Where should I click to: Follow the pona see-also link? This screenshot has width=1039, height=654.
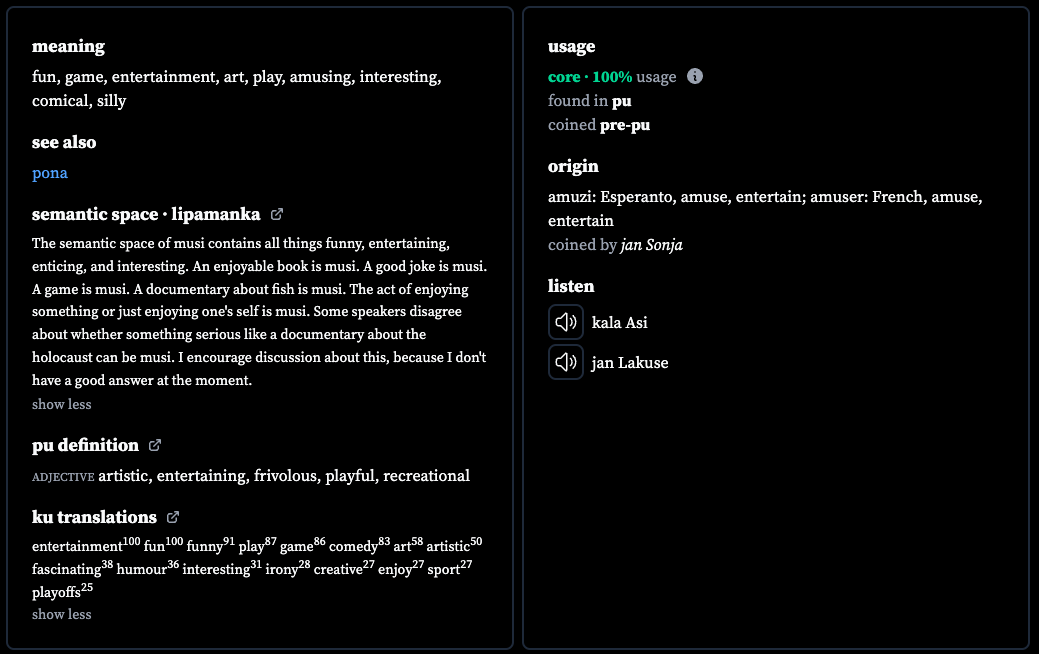pyautogui.click(x=50, y=173)
